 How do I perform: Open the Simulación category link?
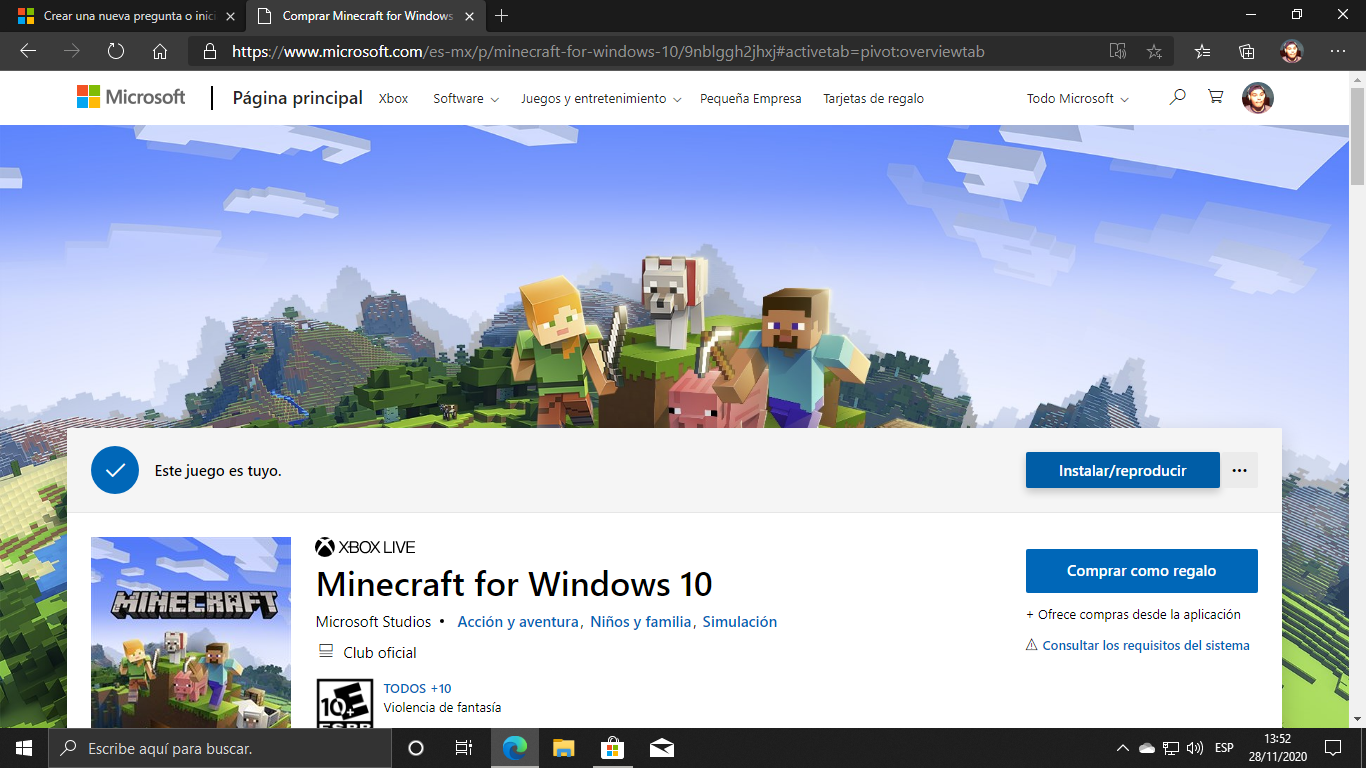click(740, 622)
